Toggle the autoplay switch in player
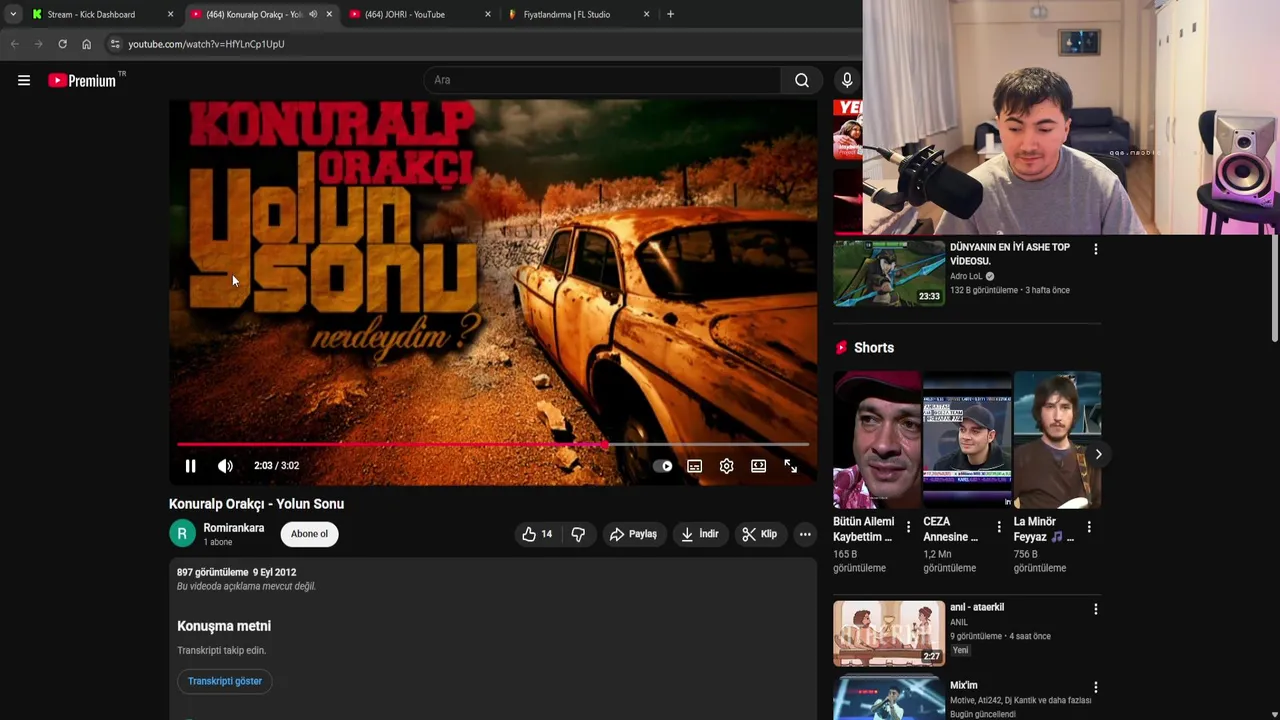Viewport: 1280px width, 720px height. tap(663, 466)
